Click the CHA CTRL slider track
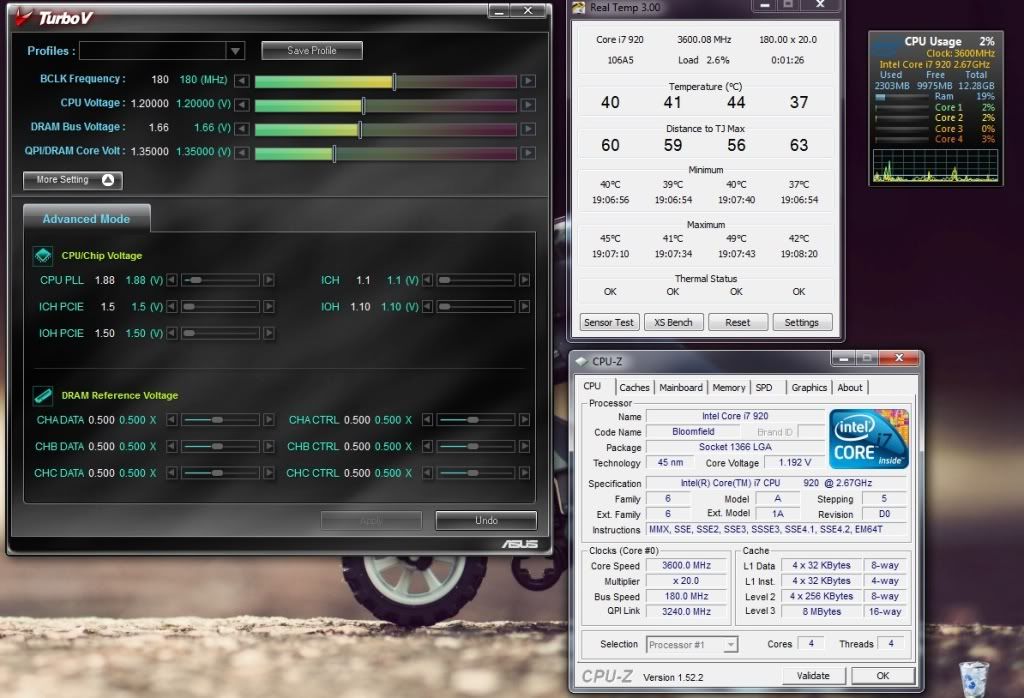 tap(475, 420)
